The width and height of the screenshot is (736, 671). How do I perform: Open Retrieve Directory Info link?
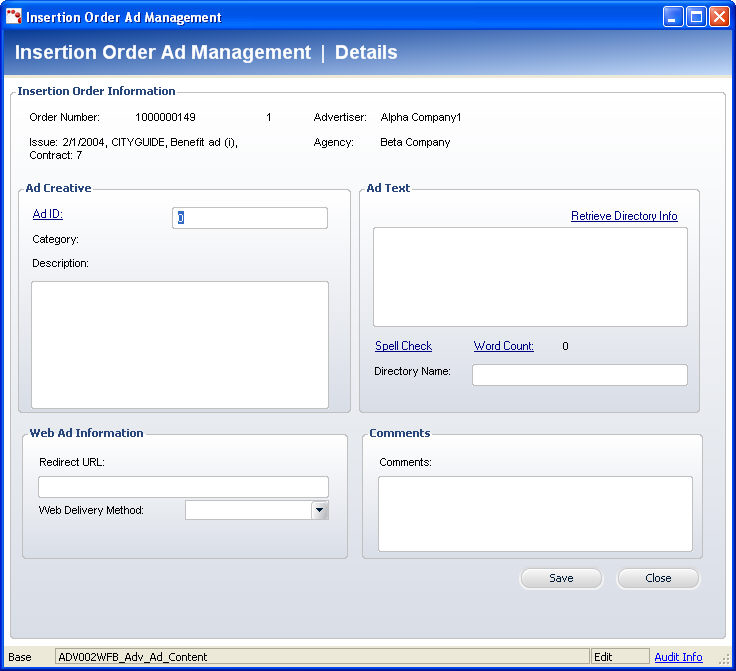624,216
